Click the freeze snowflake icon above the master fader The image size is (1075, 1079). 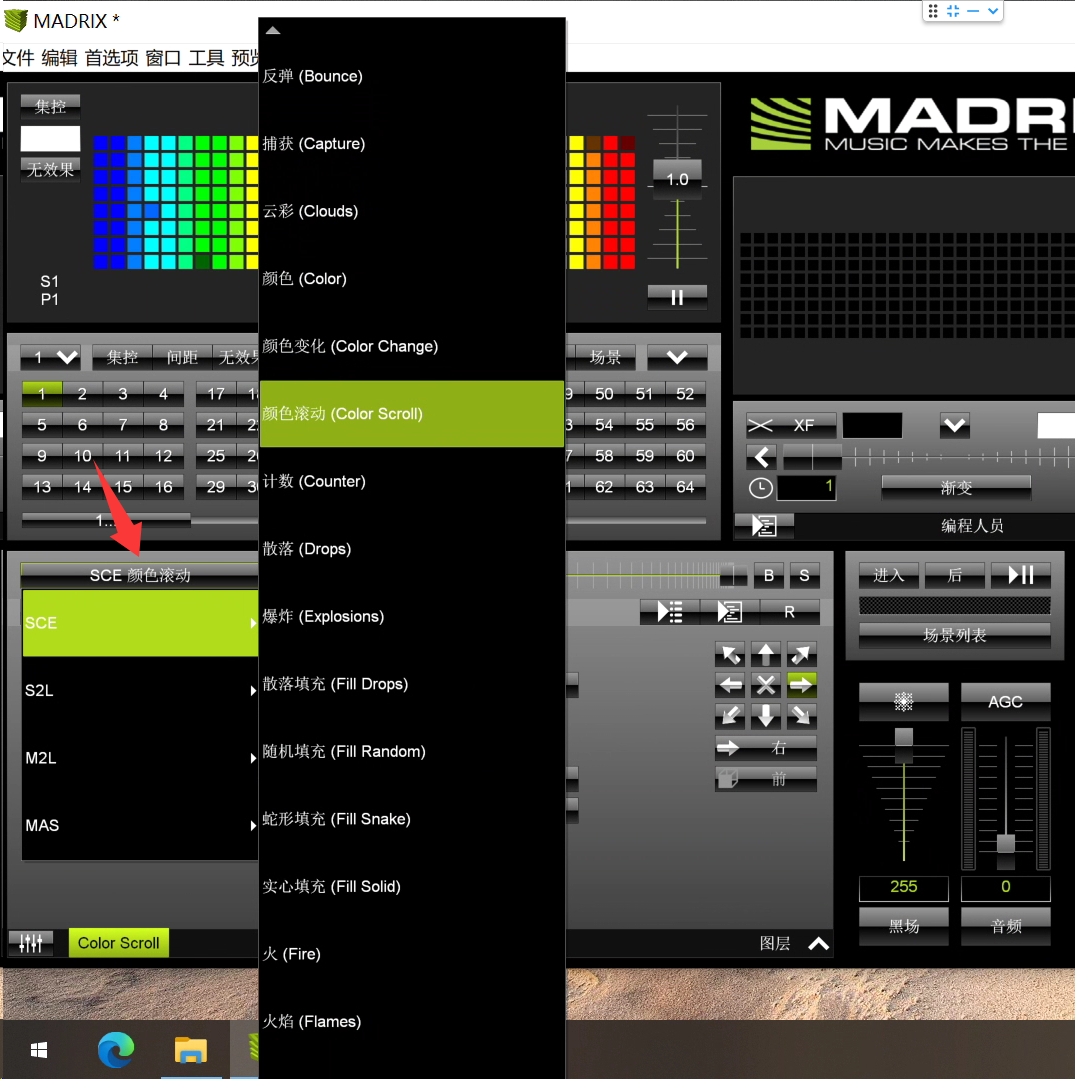[904, 701]
